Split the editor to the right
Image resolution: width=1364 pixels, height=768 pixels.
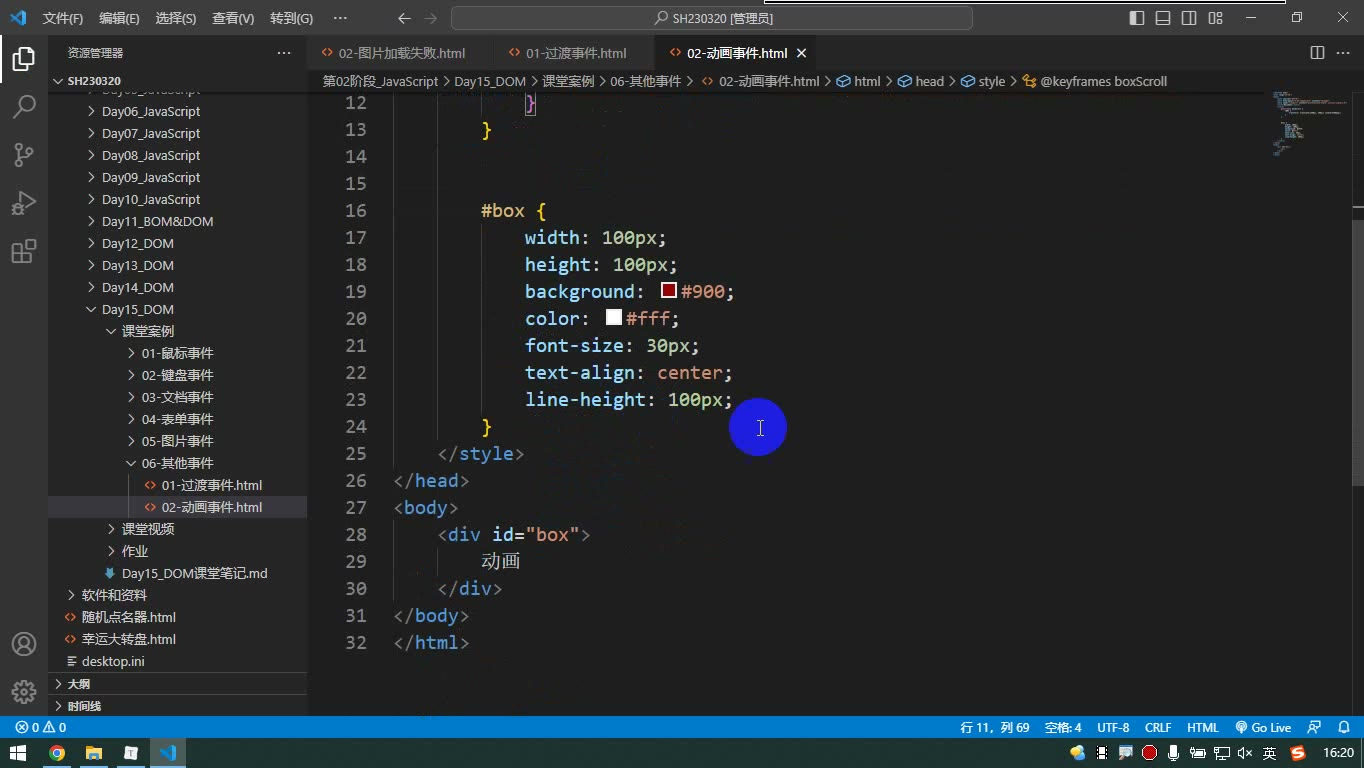click(1317, 53)
